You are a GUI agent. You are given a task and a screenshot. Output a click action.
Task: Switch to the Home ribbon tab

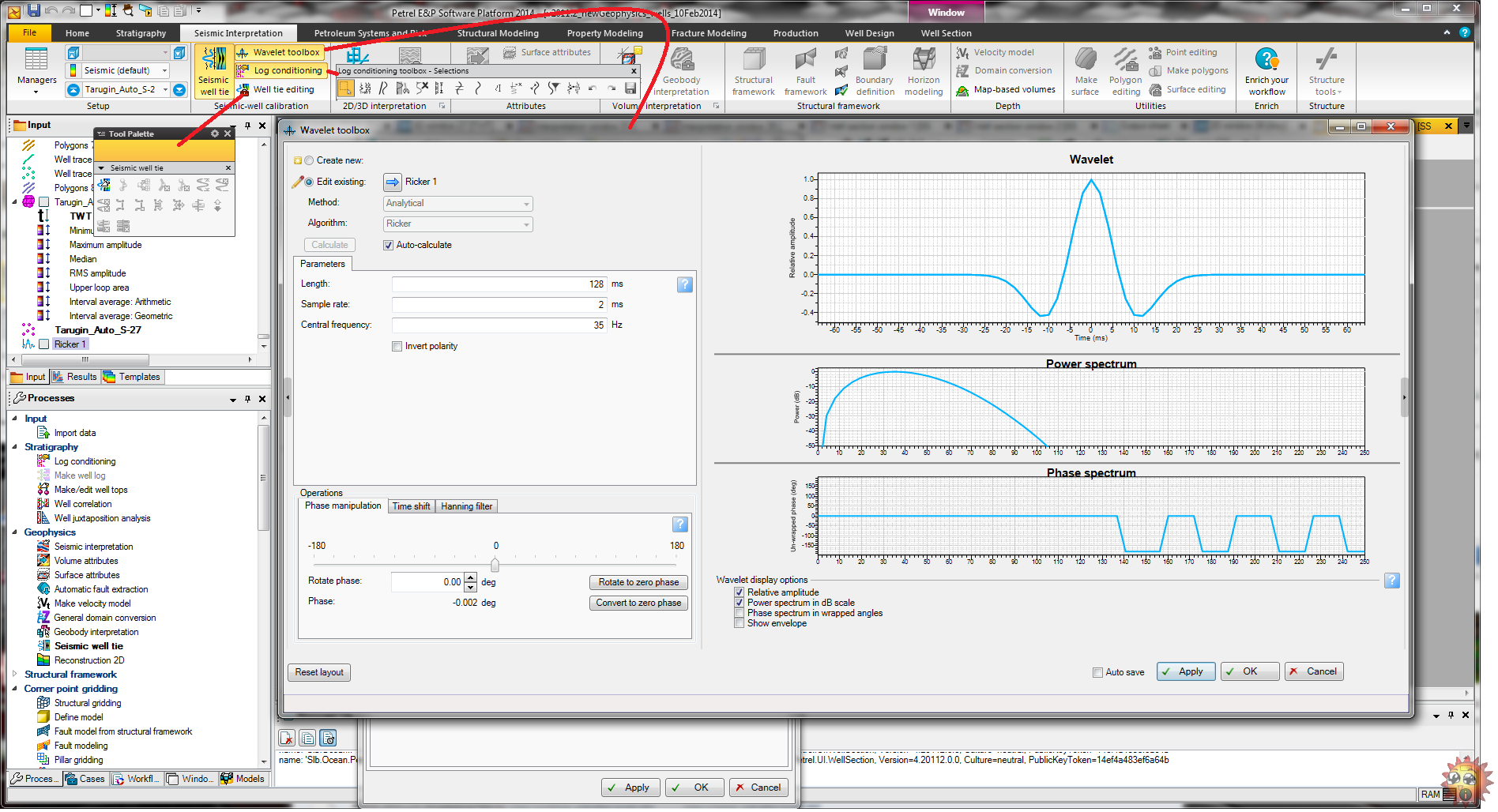tap(77, 33)
